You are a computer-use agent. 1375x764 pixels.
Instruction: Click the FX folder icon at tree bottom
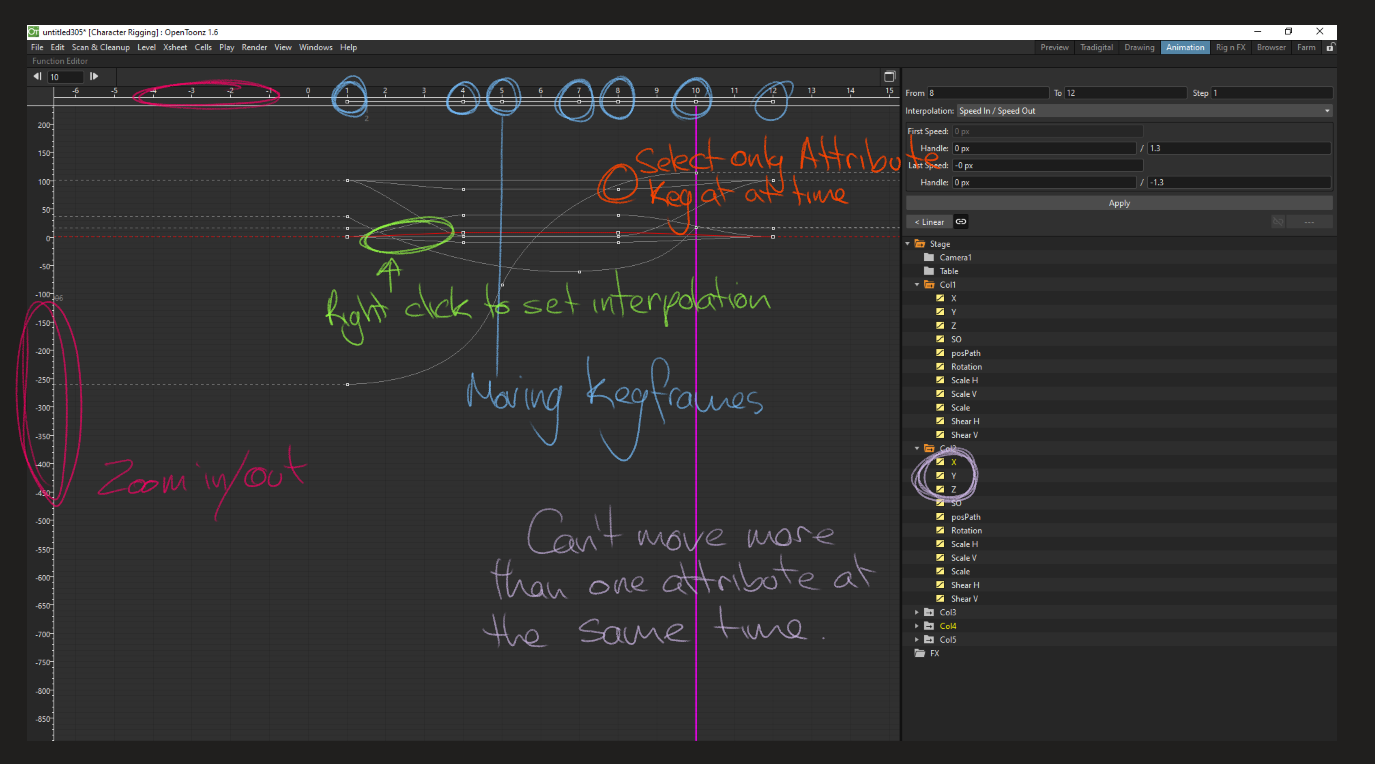pyautogui.click(x=920, y=652)
